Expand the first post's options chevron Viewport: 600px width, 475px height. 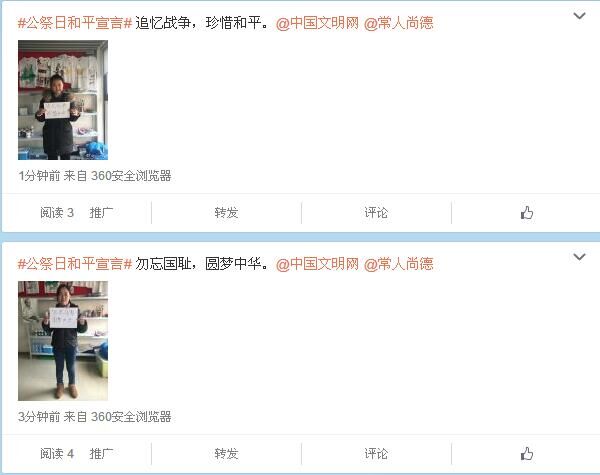pos(579,16)
